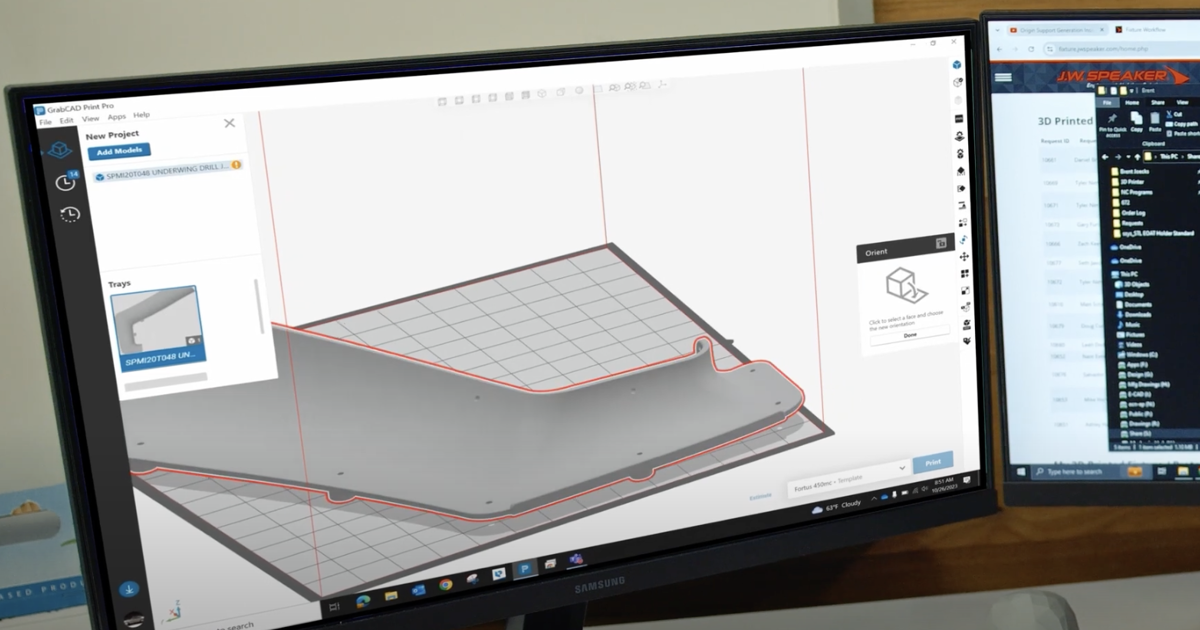Click the warning badge on the model row
1200x630 pixels.
click(x=237, y=165)
